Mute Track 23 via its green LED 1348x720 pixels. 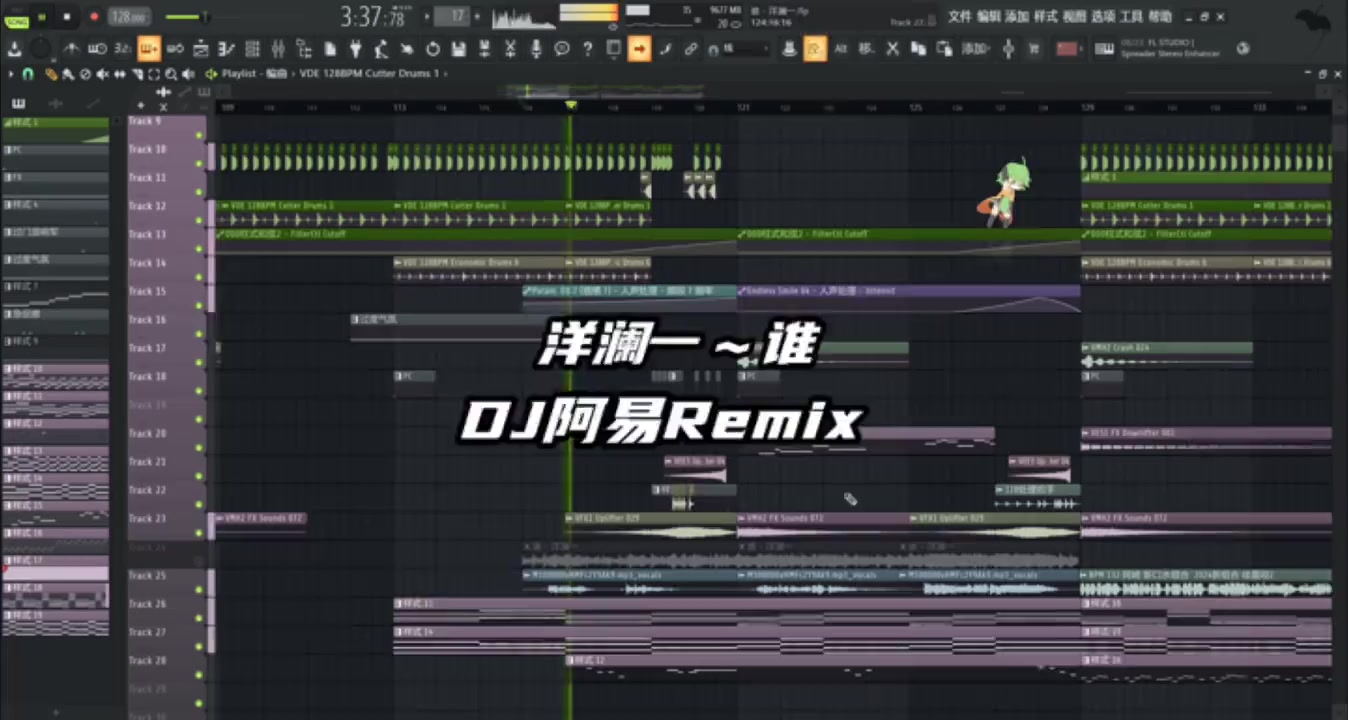(199, 532)
